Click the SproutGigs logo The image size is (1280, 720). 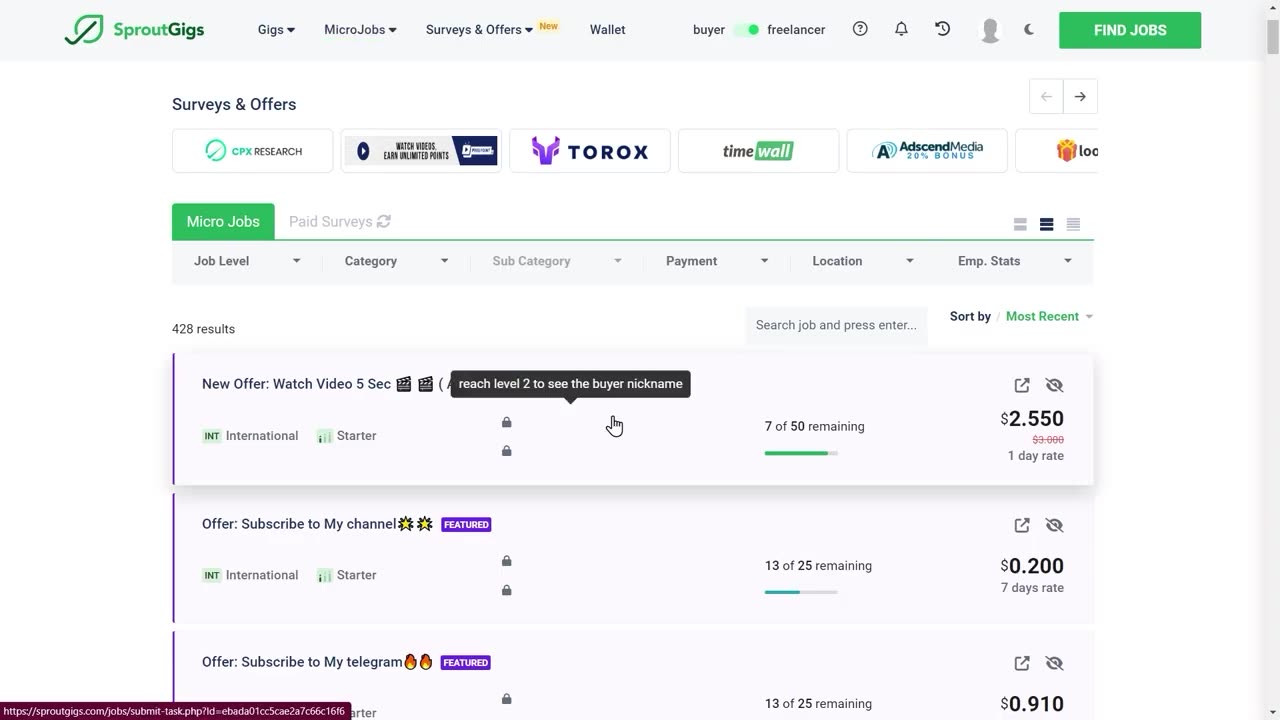pyautogui.click(x=134, y=30)
